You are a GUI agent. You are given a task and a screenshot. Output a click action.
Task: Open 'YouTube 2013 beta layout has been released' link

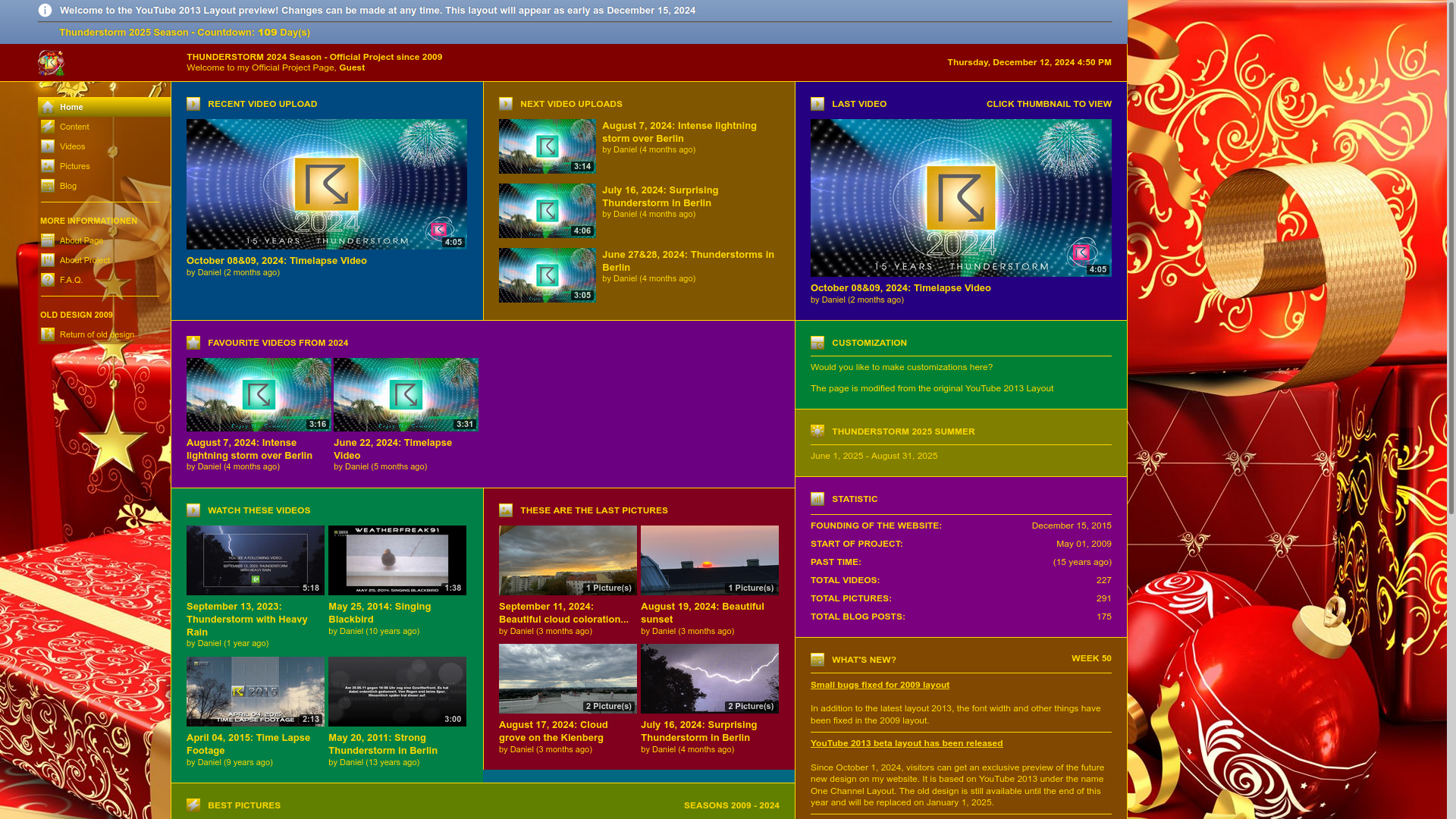point(906,743)
